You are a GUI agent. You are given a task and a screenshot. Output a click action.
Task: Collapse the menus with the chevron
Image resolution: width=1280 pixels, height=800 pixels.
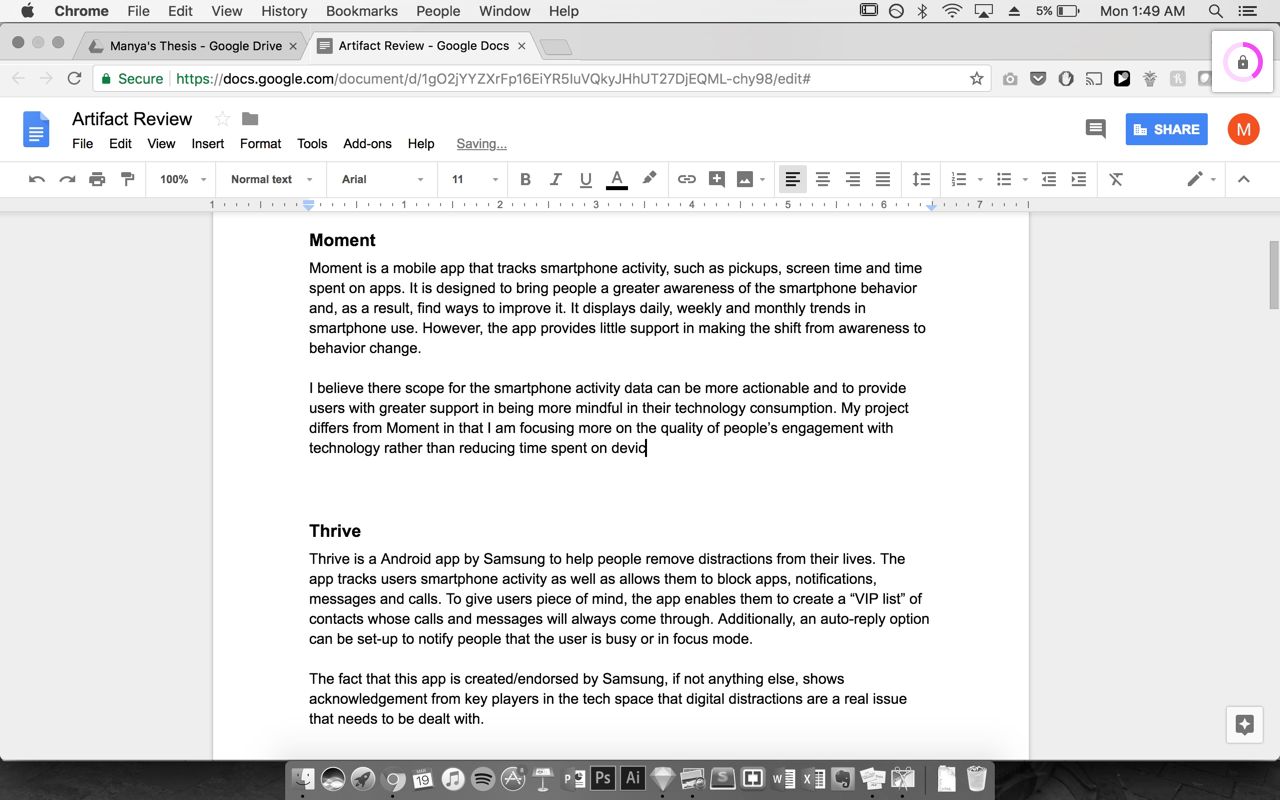tap(1244, 179)
